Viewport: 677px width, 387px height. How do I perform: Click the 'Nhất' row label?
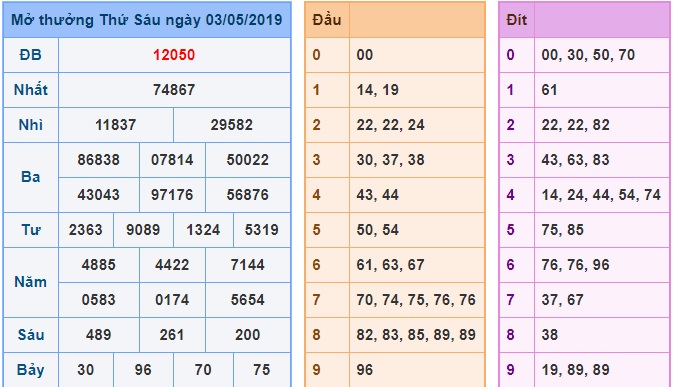(31, 90)
